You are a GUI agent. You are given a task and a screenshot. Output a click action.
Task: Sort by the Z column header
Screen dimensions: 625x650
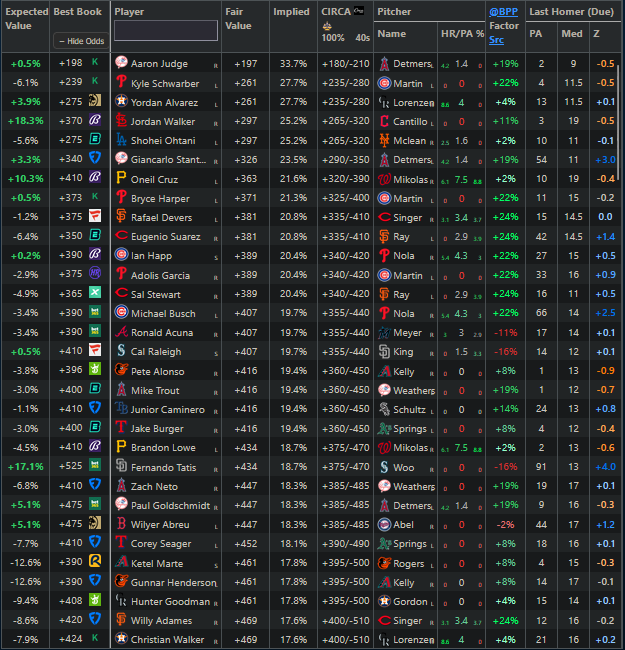click(x=596, y=34)
